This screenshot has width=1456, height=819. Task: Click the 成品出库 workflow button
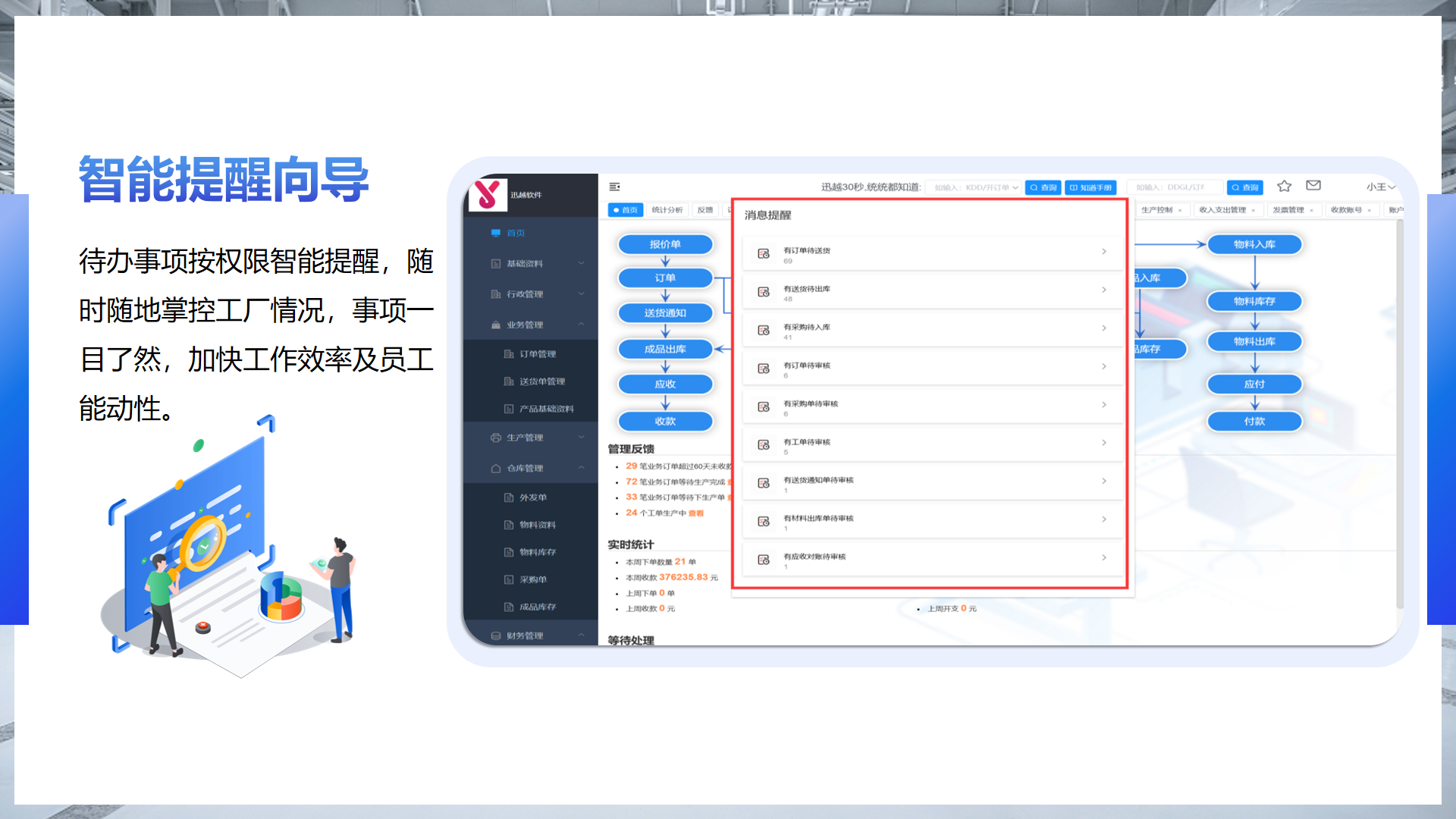point(665,349)
